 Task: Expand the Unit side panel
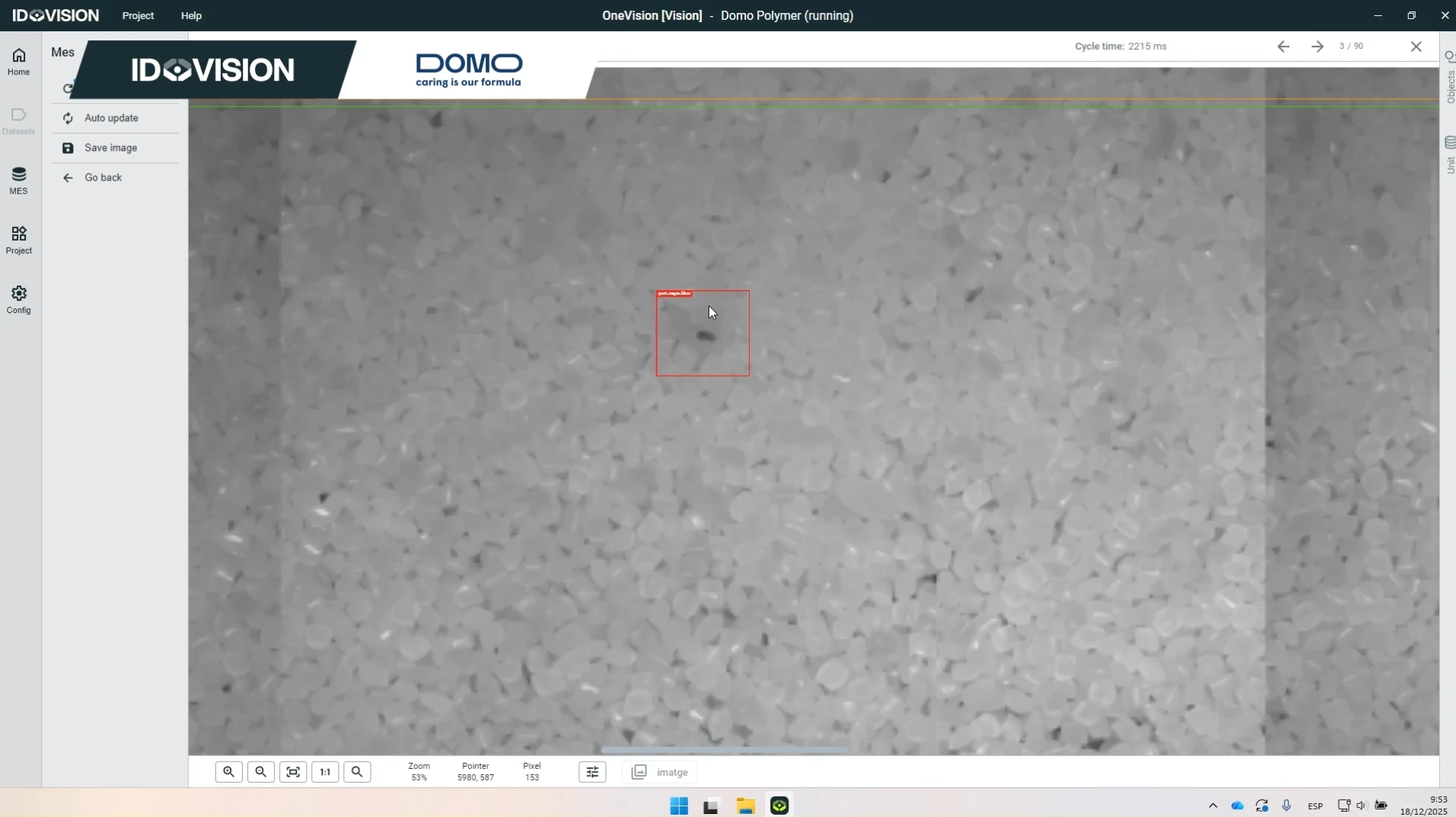coord(1449,155)
